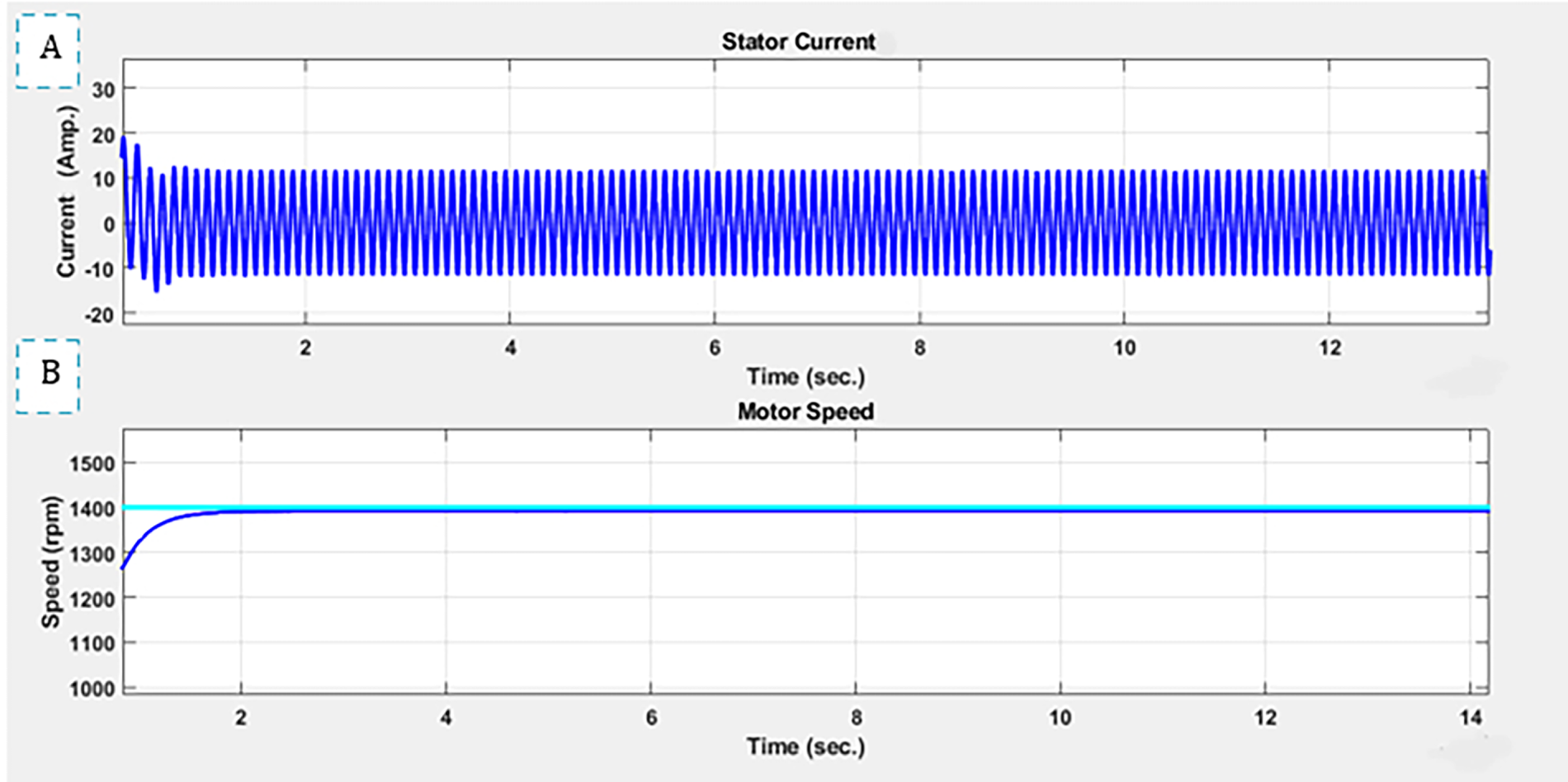1568x782 pixels.
Task: Click Time (sec.) label below Motor Speed plot
Action: tap(805, 747)
